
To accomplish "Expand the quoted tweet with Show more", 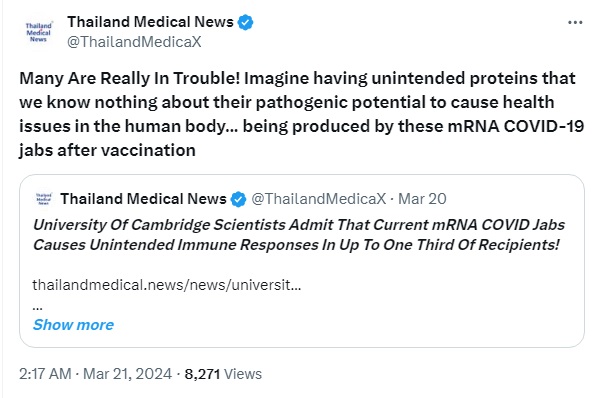I will [74, 325].
